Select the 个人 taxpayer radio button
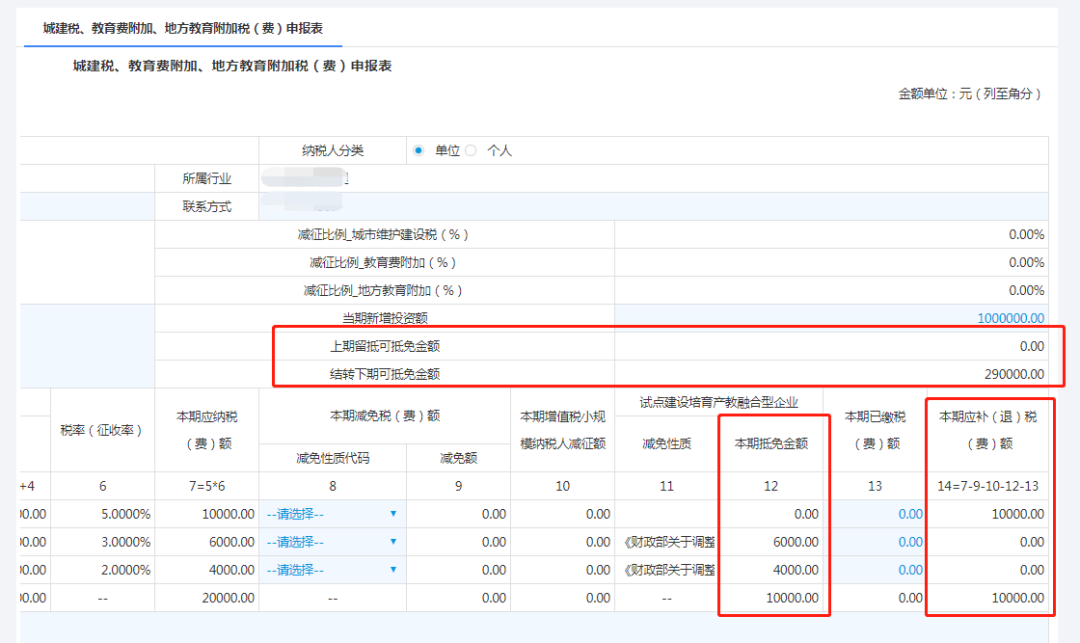The height and width of the screenshot is (643, 1080). pyautogui.click(x=471, y=151)
